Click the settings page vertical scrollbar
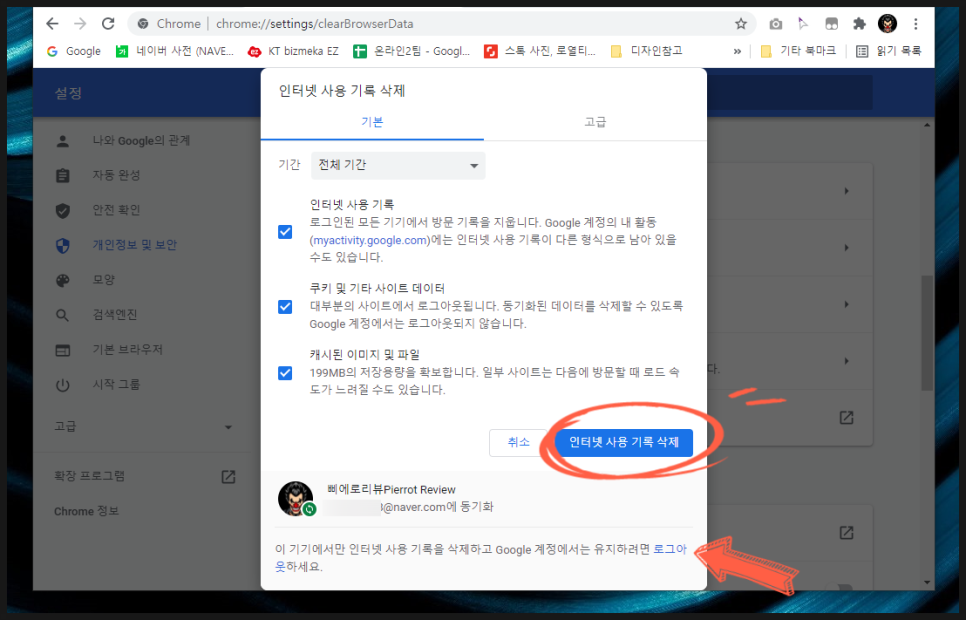 (927, 333)
